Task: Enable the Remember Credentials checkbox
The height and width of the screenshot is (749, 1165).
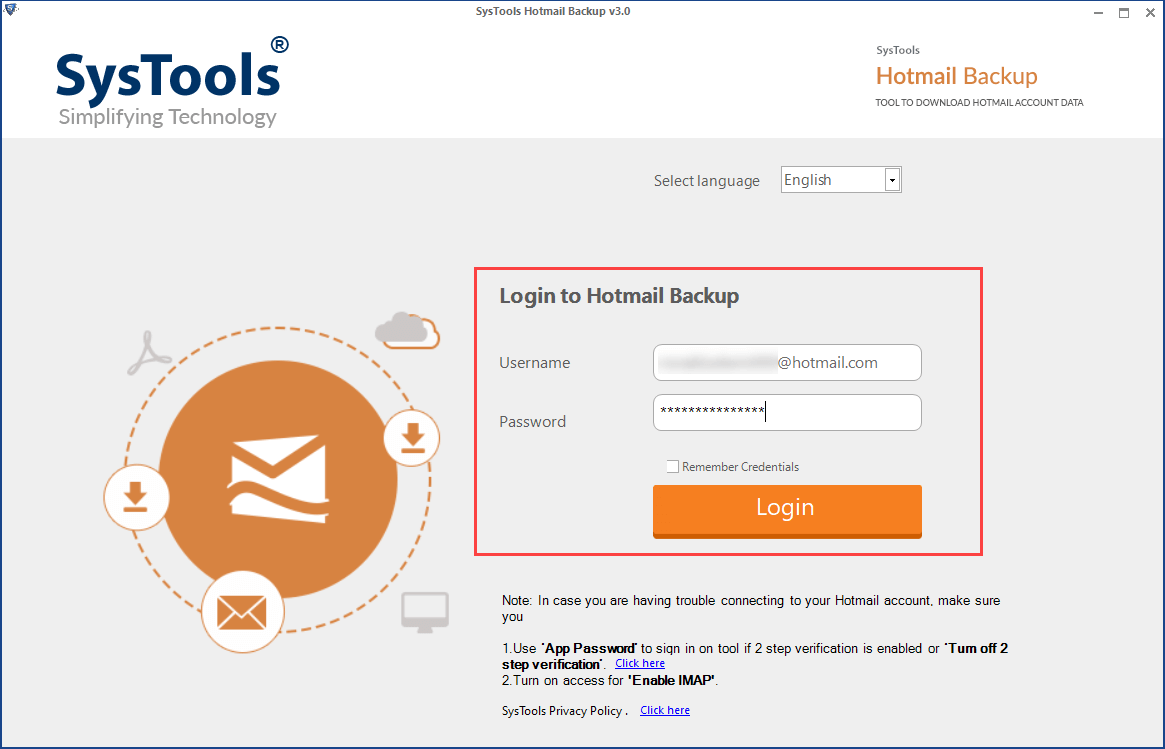Action: click(x=672, y=466)
